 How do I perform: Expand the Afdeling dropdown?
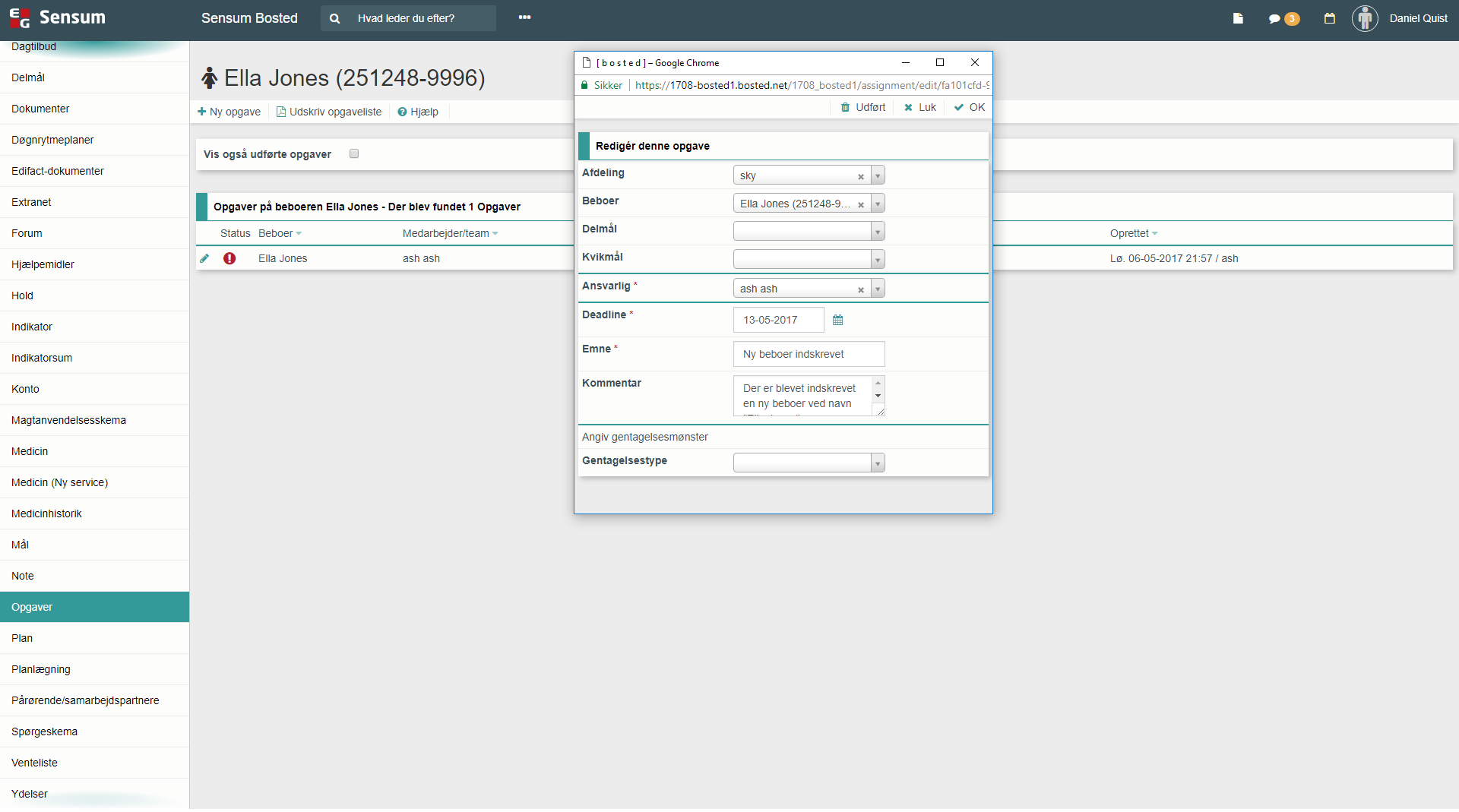pyautogui.click(x=878, y=175)
